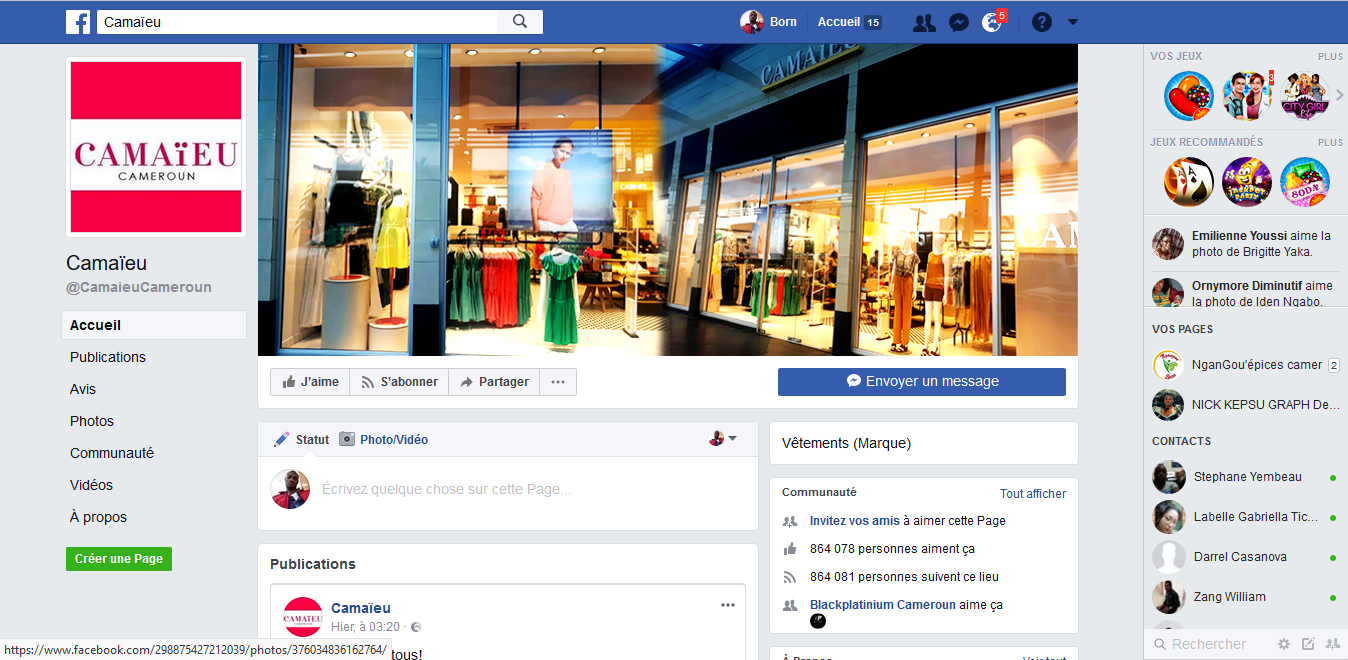The image size is (1348, 660).
Task: Open chat with Stephane Yembeau
Action: point(1245,477)
